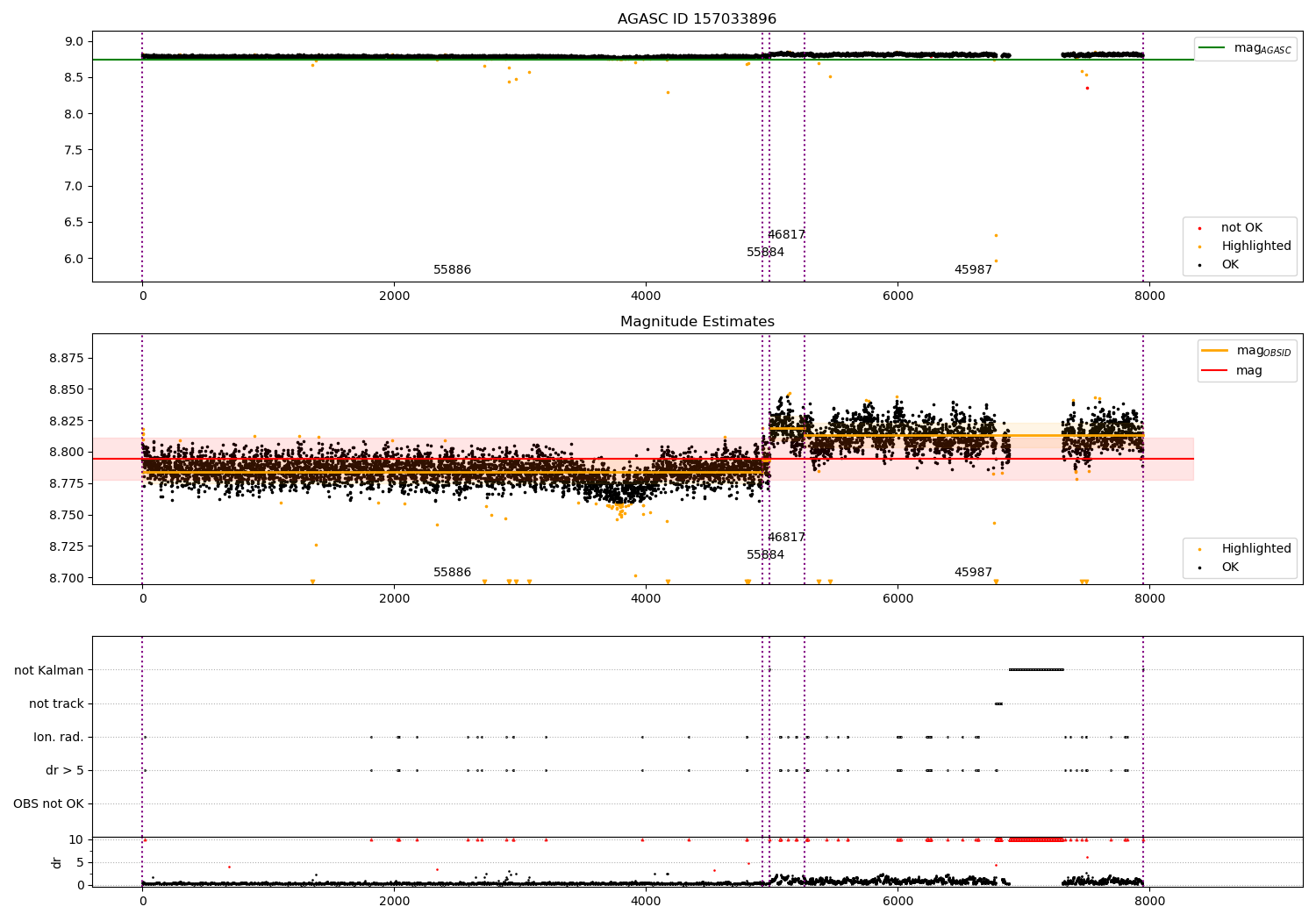This screenshot has height=921, width=1316.
Task: Click the "Magnitude Estimates" plot title
Action: pyautogui.click(x=697, y=322)
